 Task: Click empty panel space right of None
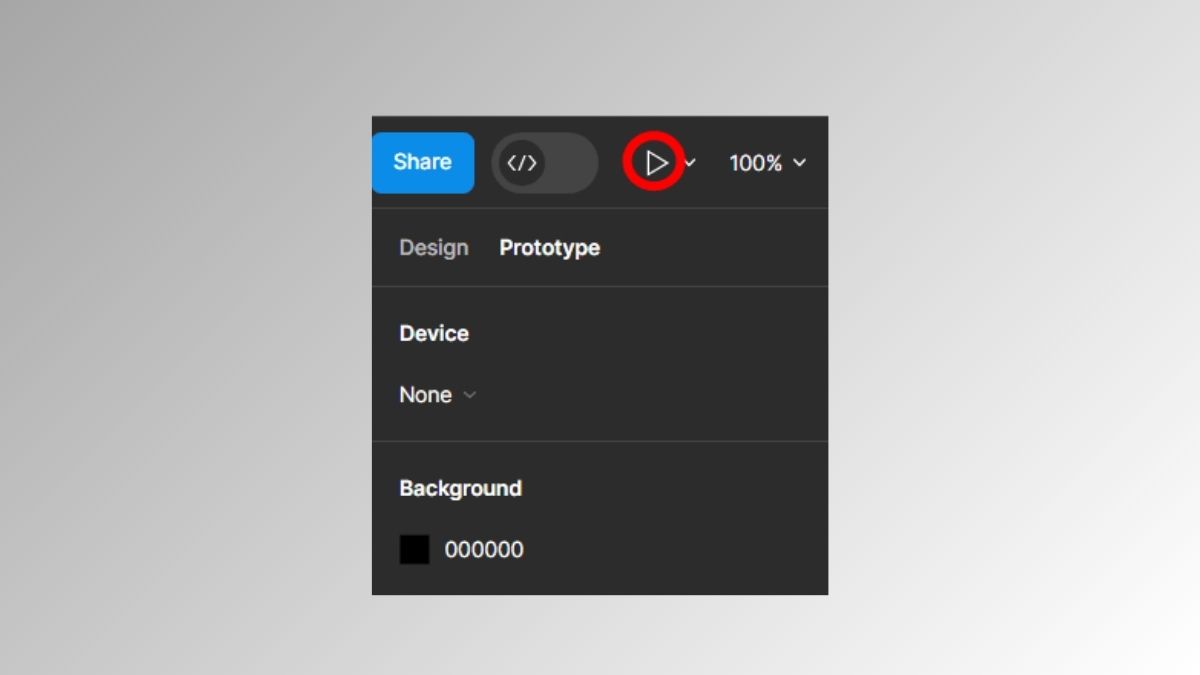(650, 395)
